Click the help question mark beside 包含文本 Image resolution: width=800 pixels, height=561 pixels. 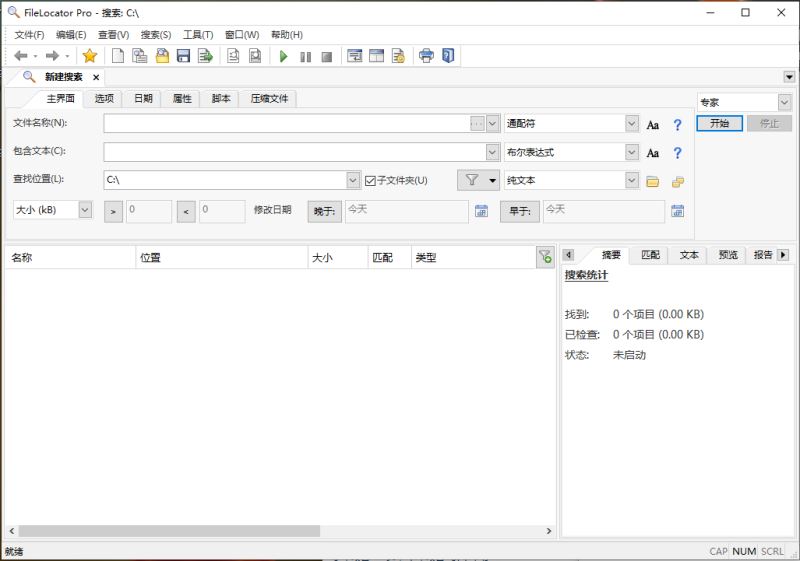point(677,153)
